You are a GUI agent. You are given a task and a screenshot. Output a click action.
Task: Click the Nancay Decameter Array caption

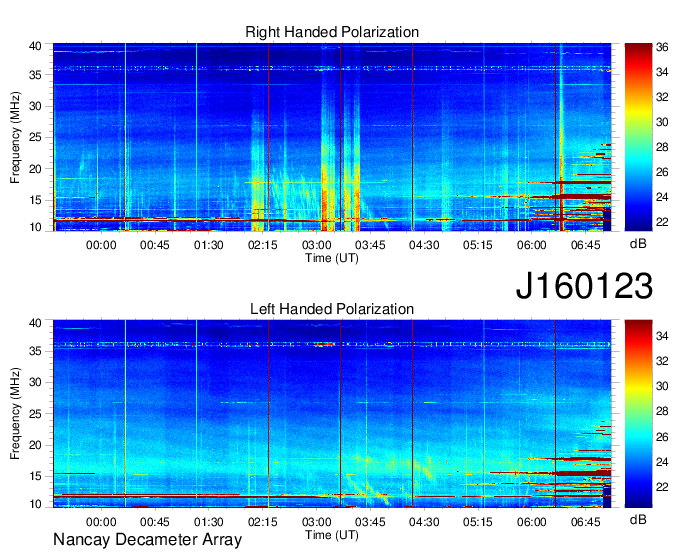(x=147, y=540)
